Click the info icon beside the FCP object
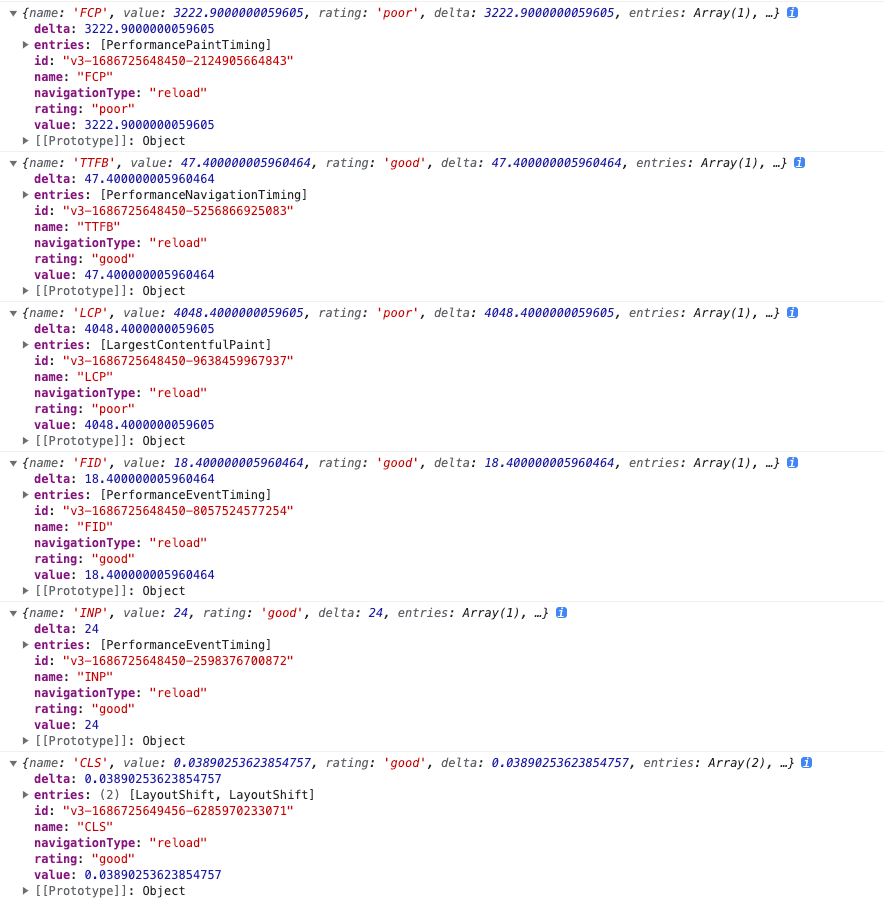This screenshot has height=899, width=884. [x=792, y=13]
